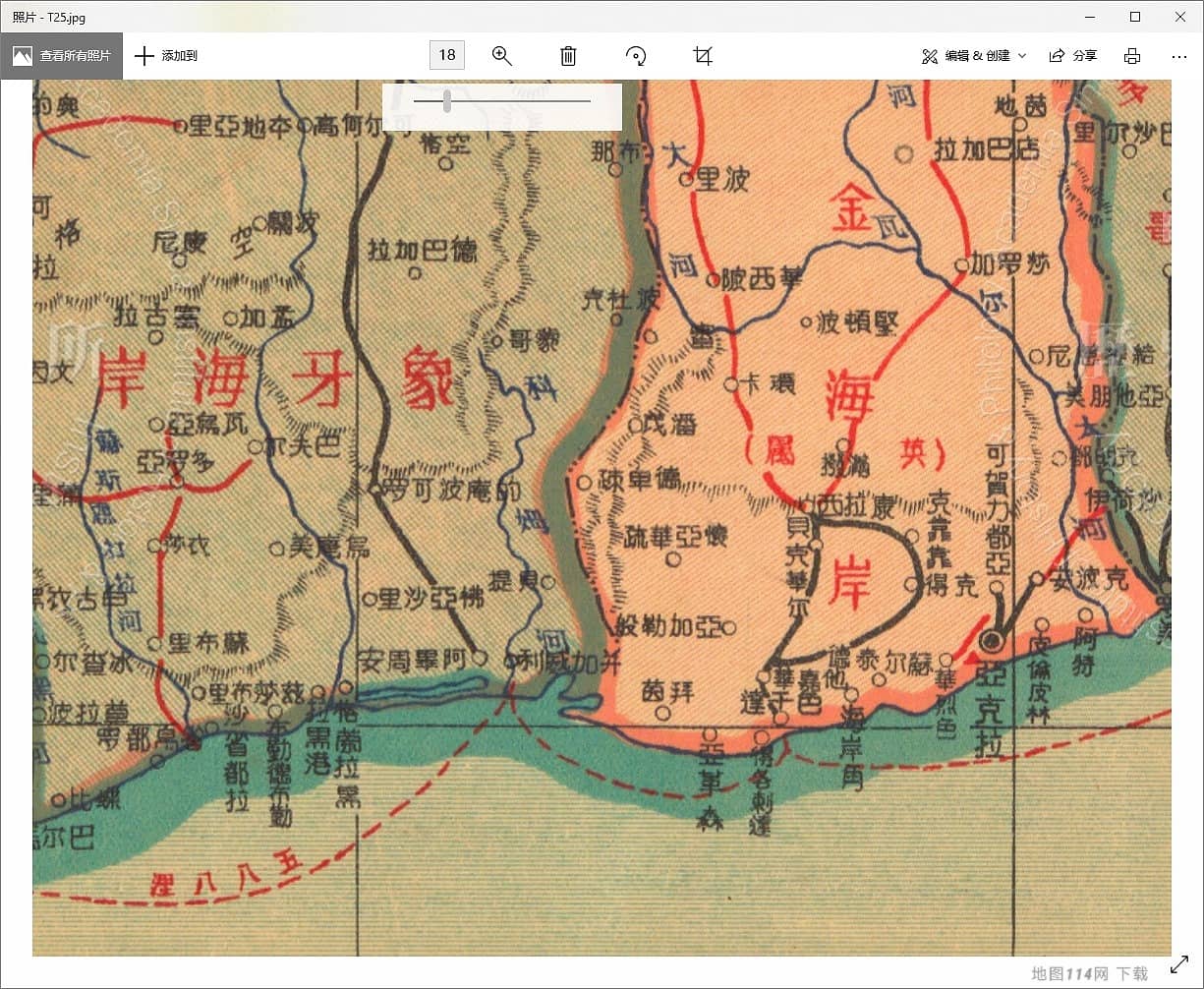1204x989 pixels.
Task: Go back to 查看所有照片
Action: [x=62, y=56]
